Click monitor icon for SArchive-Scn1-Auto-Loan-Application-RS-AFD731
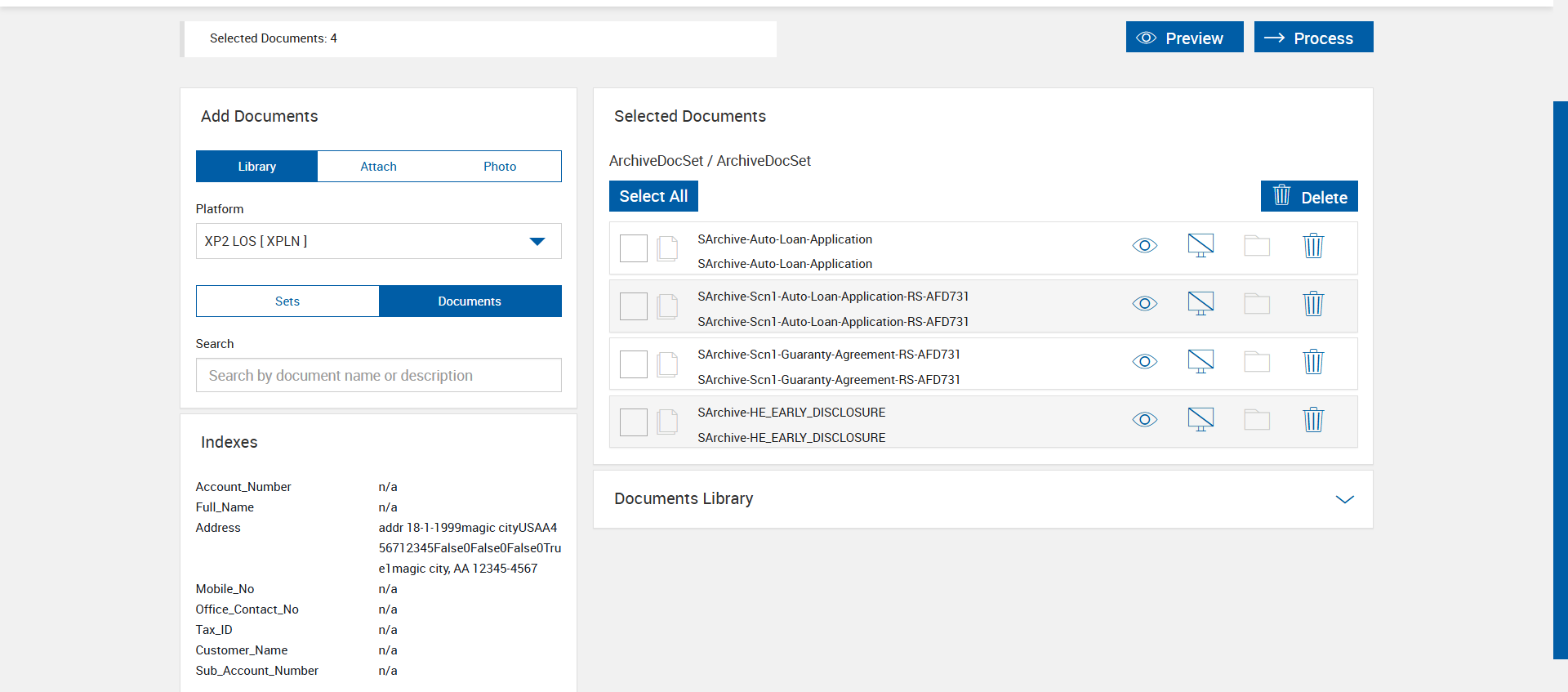The image size is (1568, 692). (x=1200, y=304)
